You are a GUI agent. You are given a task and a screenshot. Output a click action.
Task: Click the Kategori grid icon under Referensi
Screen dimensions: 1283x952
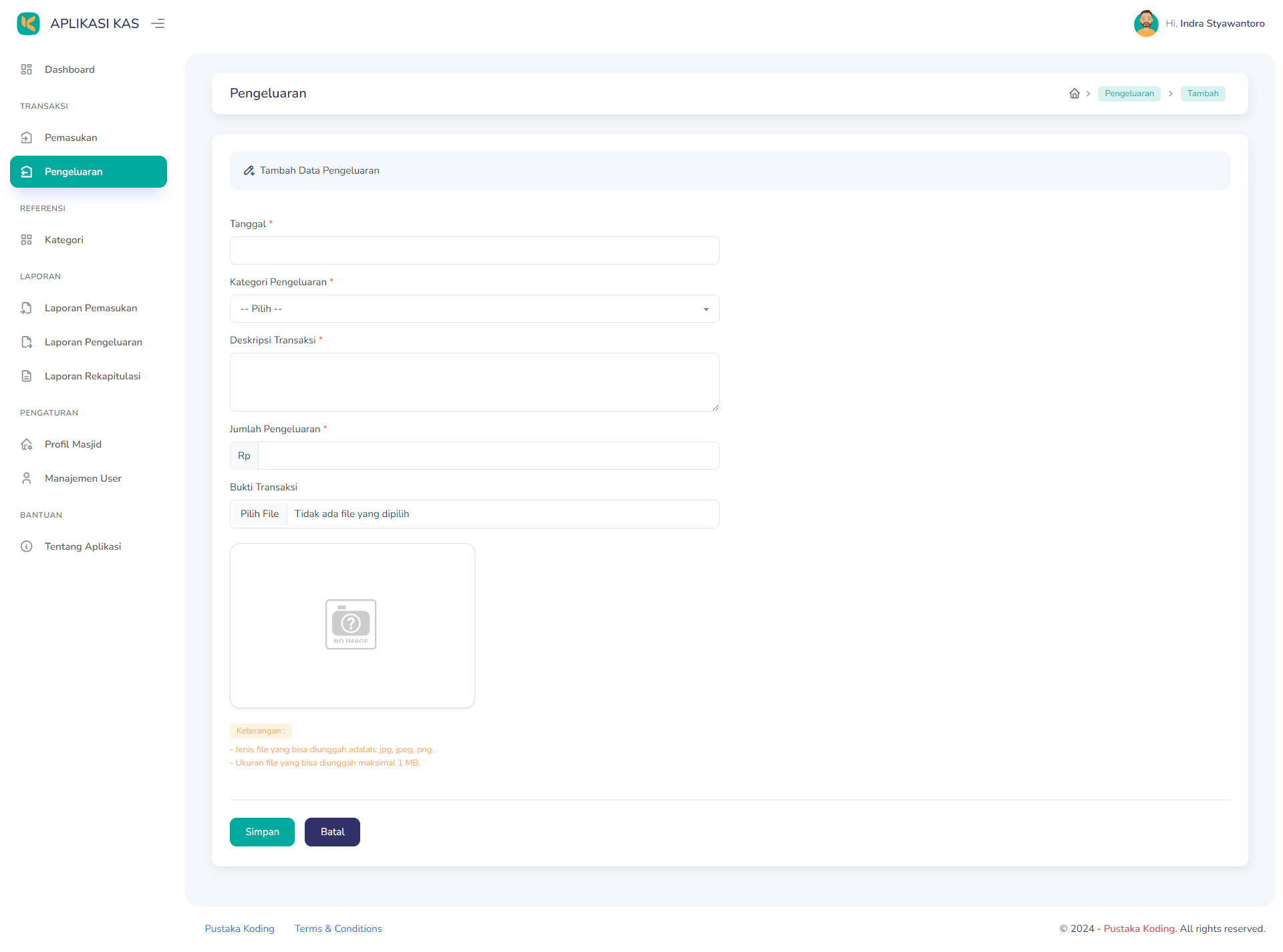(x=27, y=239)
